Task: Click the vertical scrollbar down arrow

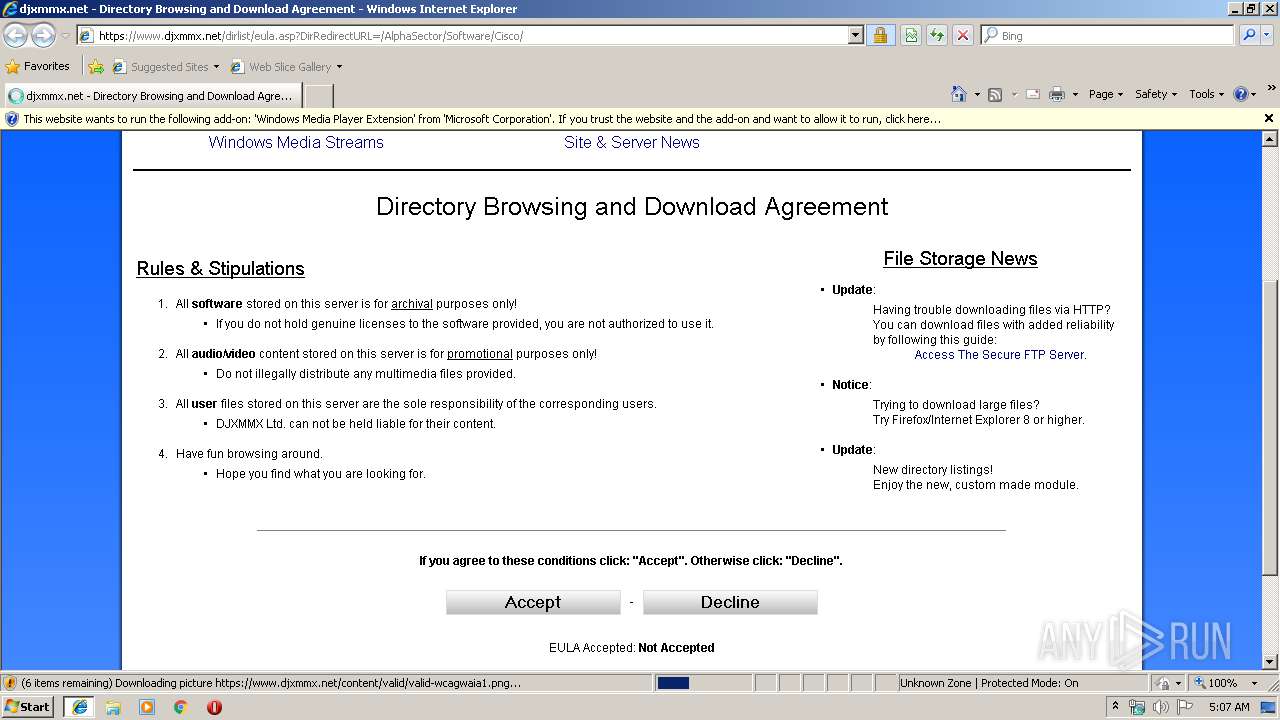Action: (x=1270, y=662)
